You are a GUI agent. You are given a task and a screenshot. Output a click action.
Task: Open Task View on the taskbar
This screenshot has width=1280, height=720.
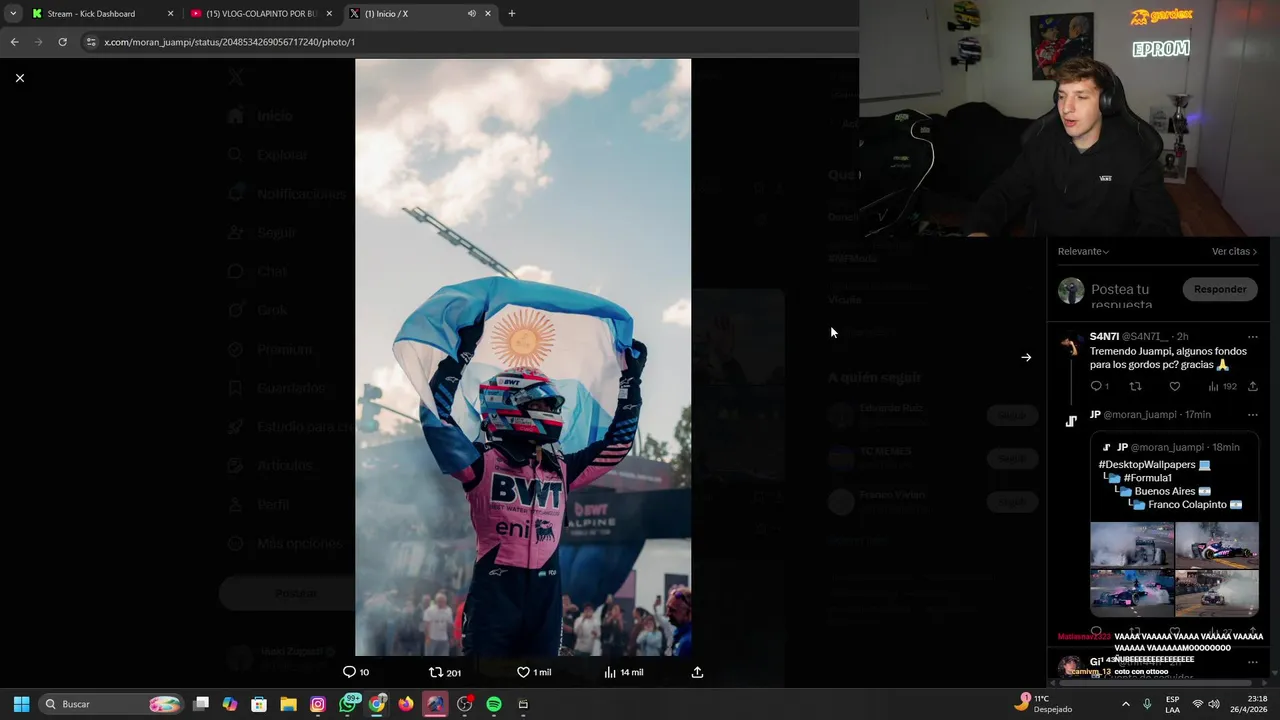201,704
